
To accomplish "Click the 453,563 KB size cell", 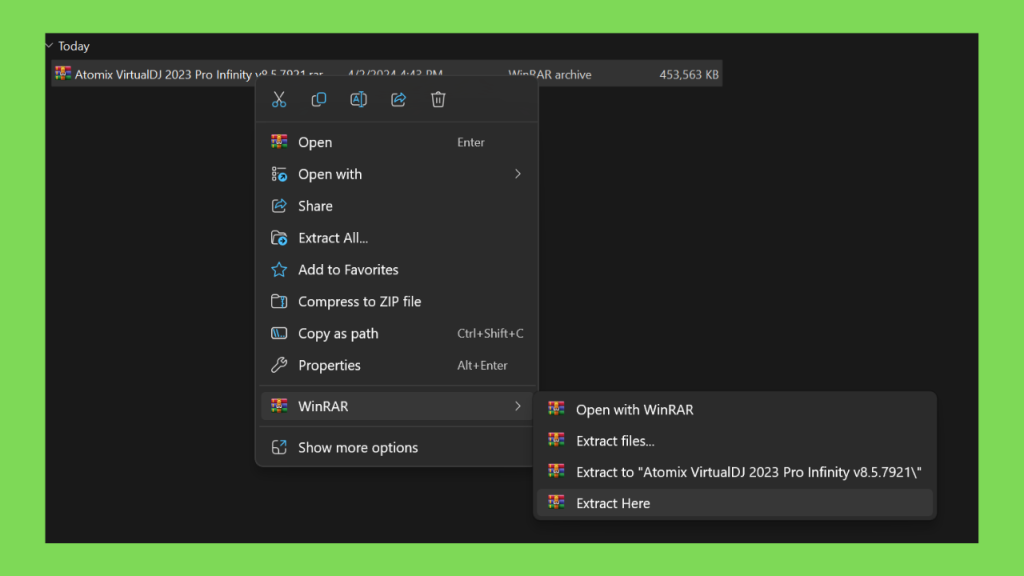I will [x=688, y=74].
